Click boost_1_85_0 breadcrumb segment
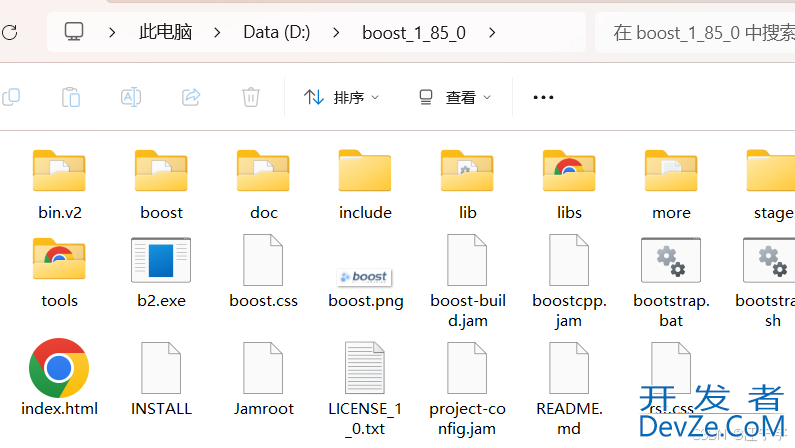Screen dimensions: 795x448 [x=414, y=33]
